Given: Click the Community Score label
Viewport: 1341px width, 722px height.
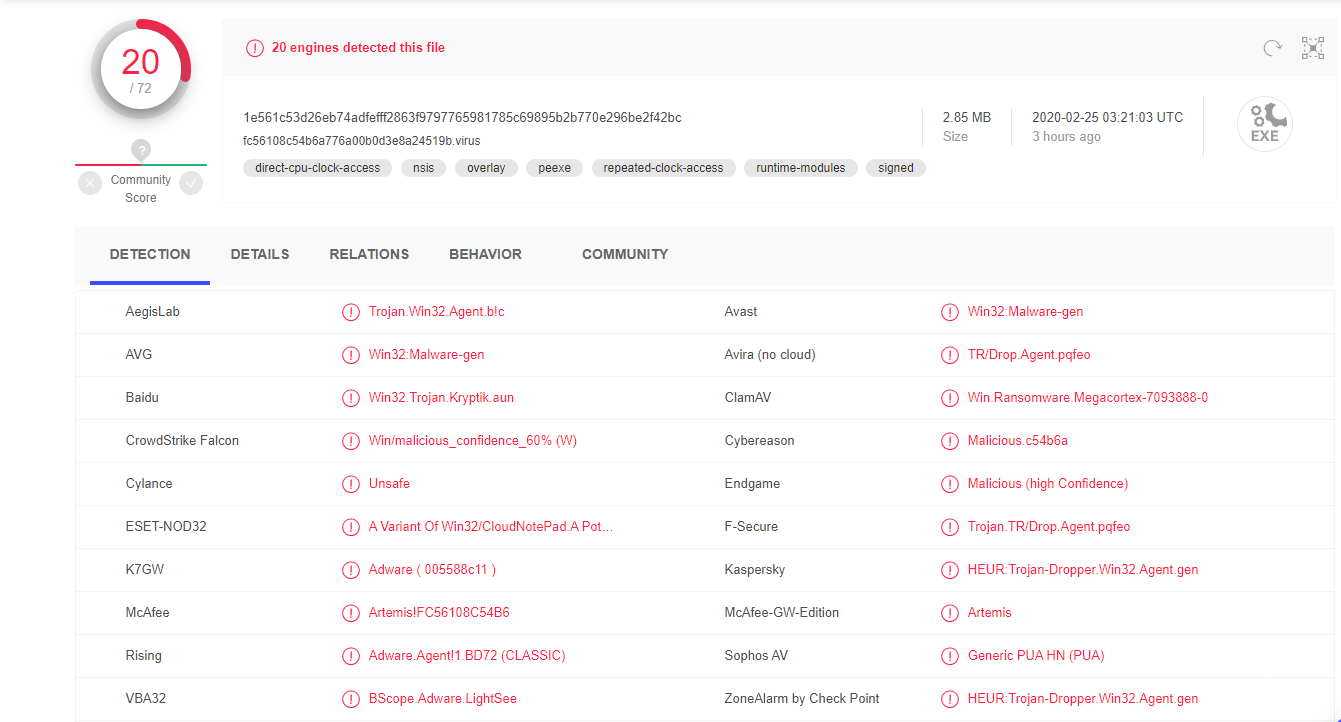Looking at the screenshot, I should pyautogui.click(x=141, y=189).
